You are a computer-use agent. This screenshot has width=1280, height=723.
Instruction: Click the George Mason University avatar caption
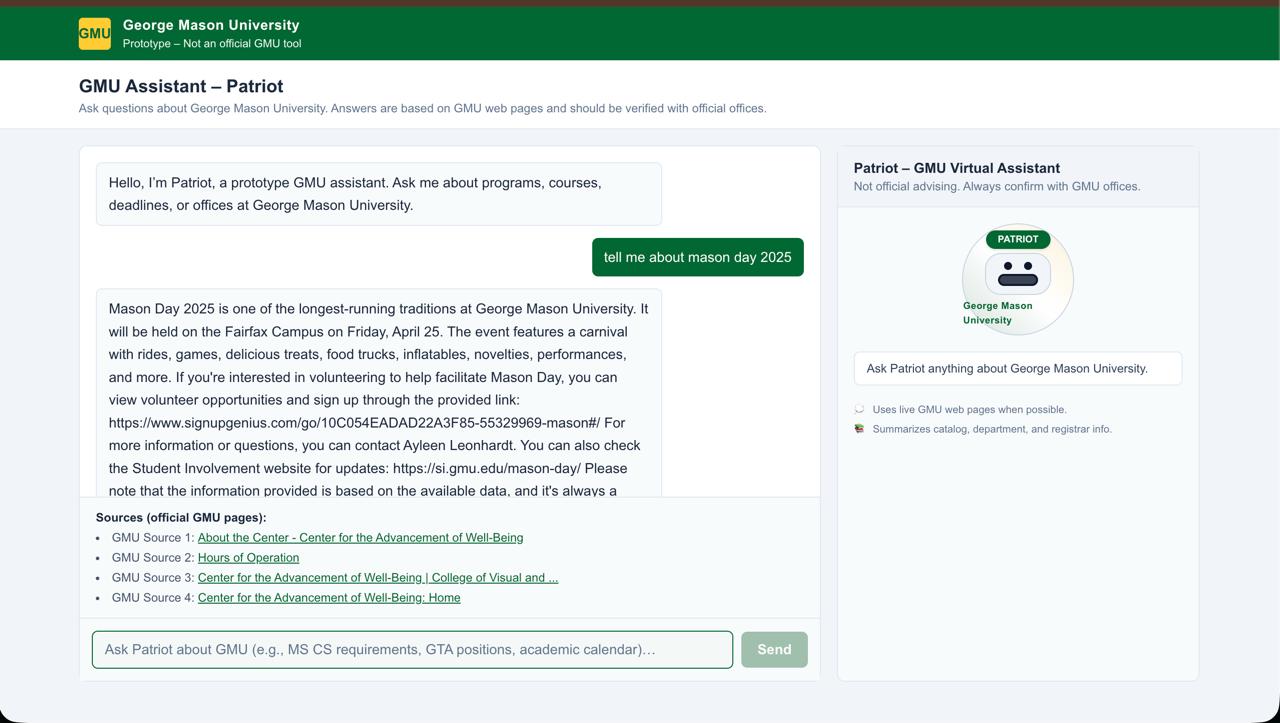click(x=998, y=313)
